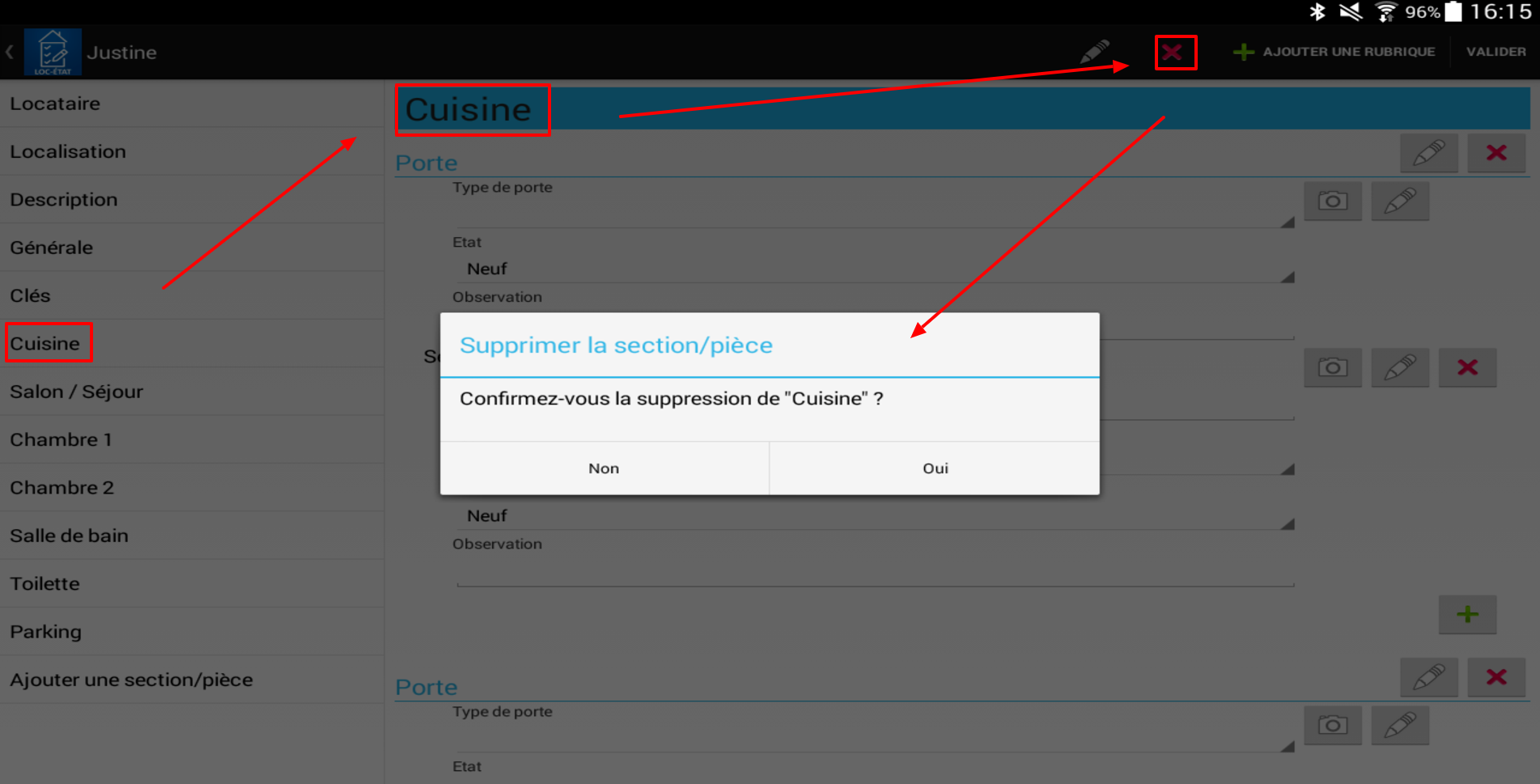
Task: Click the pencil edit icon in top bar
Action: click(1095, 52)
